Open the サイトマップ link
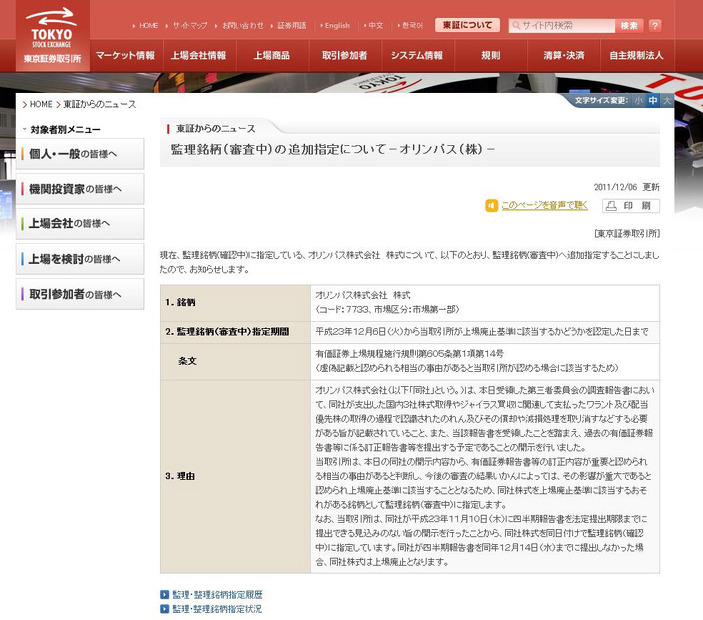 tap(190, 26)
